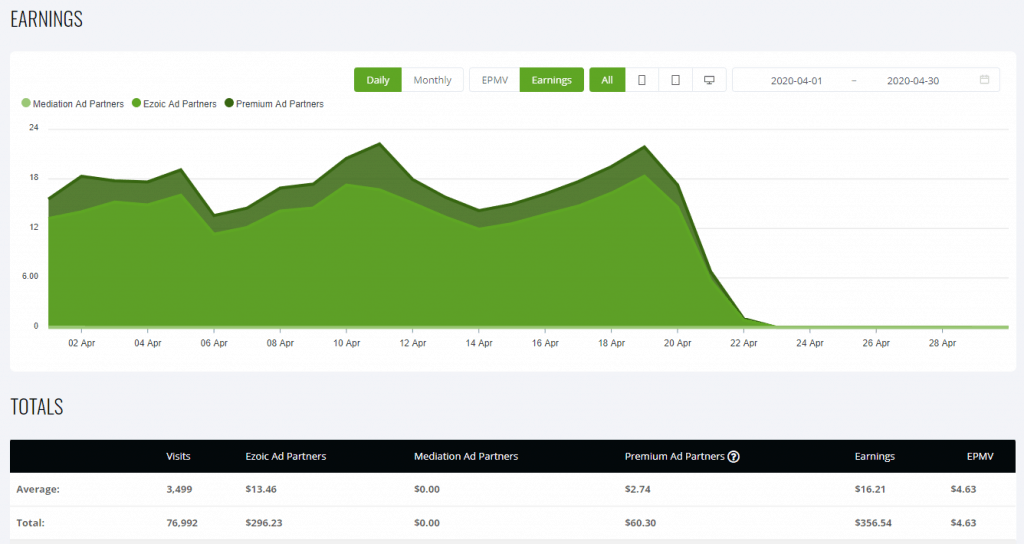Switch chart to Daily view
Image resolution: width=1024 pixels, height=544 pixels.
[x=377, y=80]
